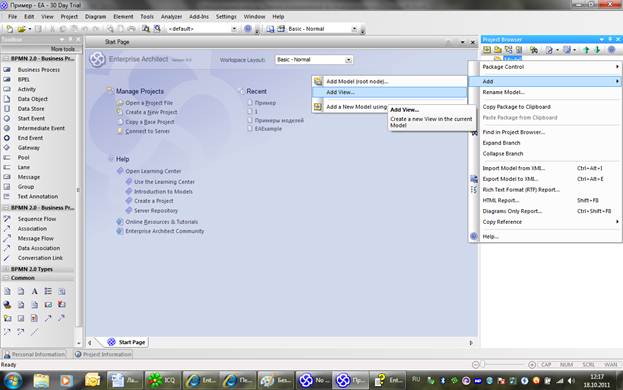623x390 pixels.
Task: Click the green Move Down arrow
Action: [x=597, y=50]
